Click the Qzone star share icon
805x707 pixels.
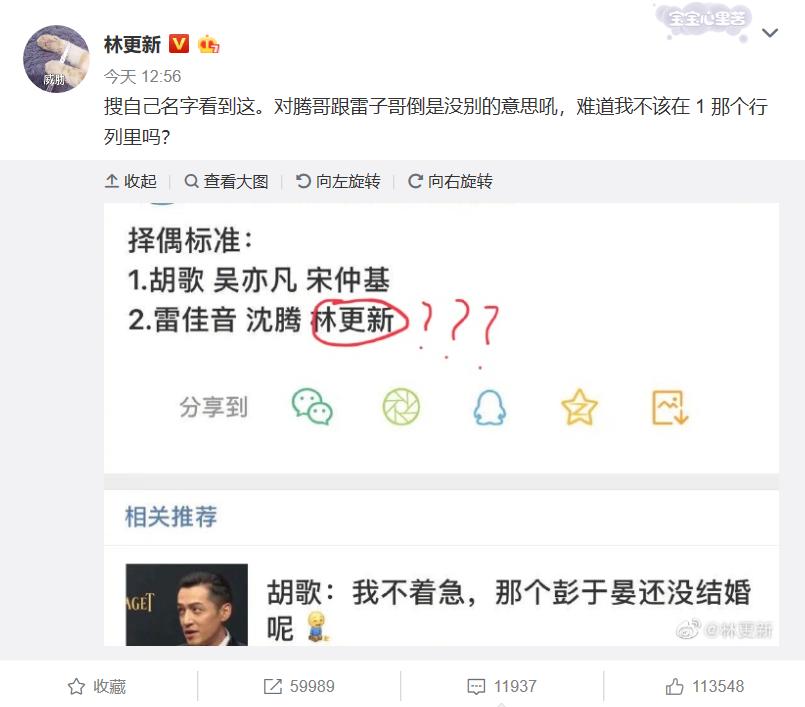(x=580, y=407)
